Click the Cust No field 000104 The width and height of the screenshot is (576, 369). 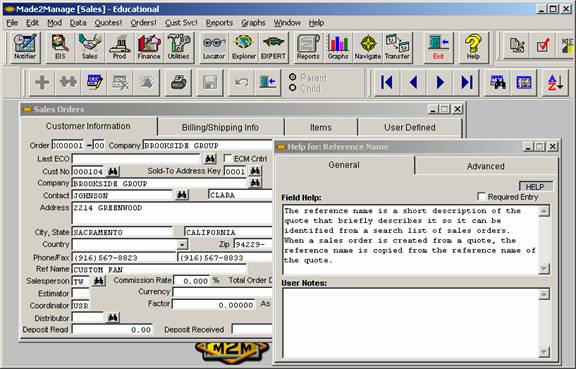89,172
